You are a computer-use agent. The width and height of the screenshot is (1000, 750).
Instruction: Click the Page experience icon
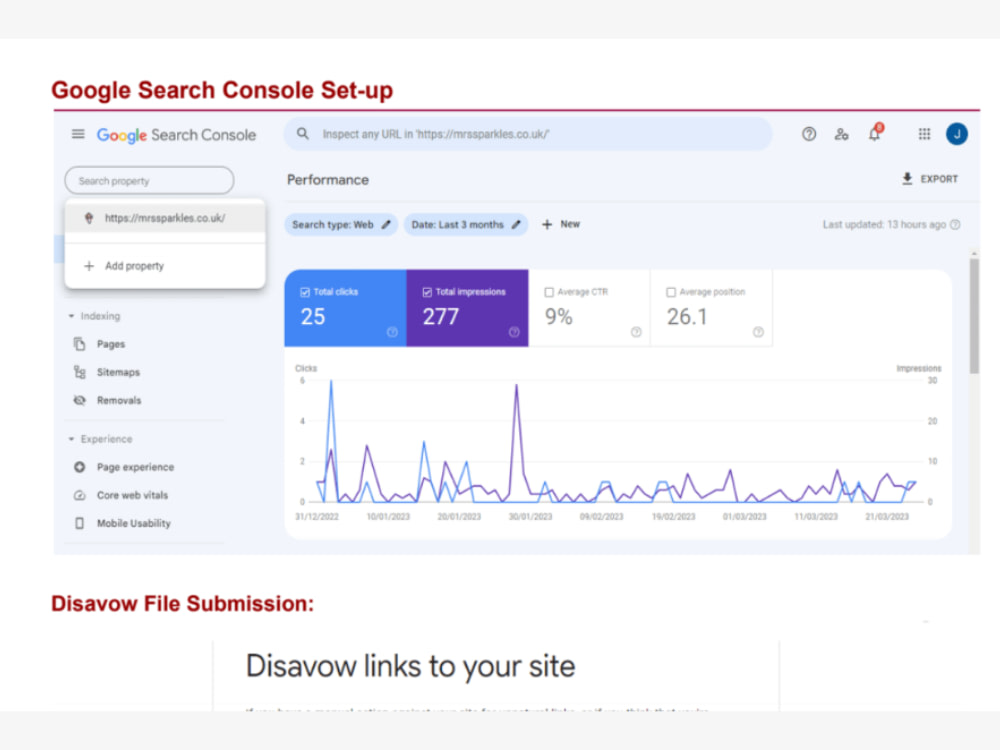80,467
